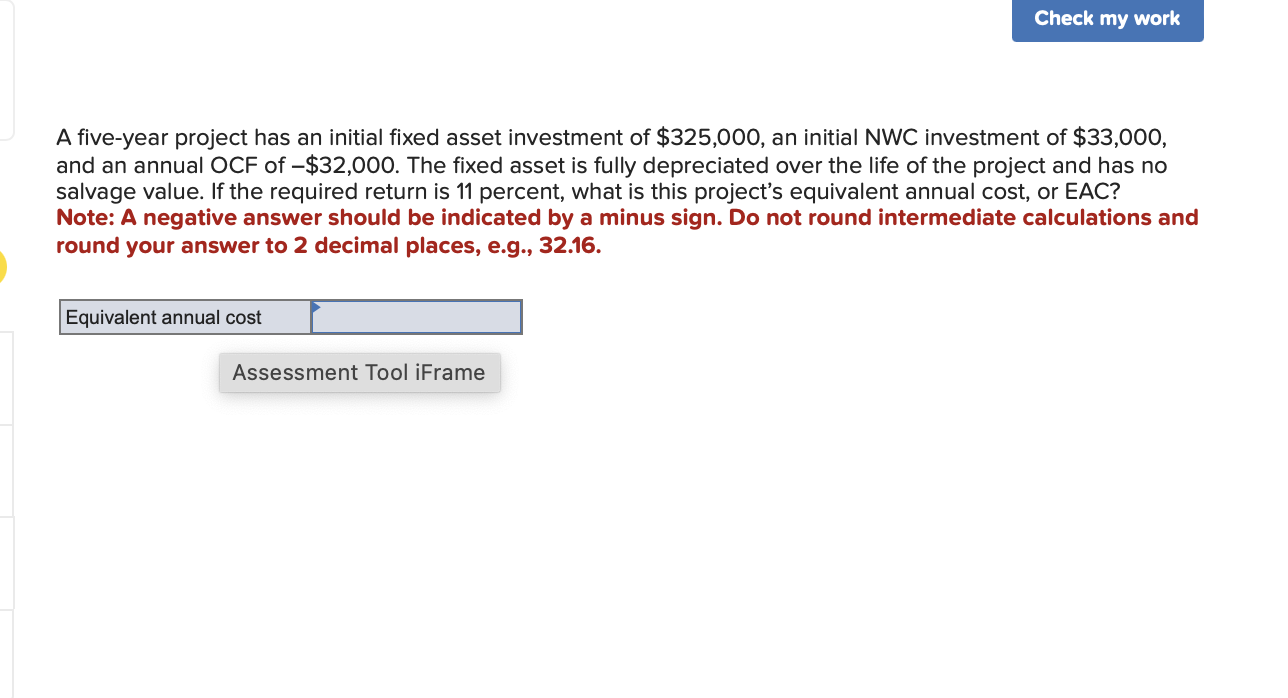Click the Equivalent annual cost label cell

pyautogui.click(x=185, y=317)
